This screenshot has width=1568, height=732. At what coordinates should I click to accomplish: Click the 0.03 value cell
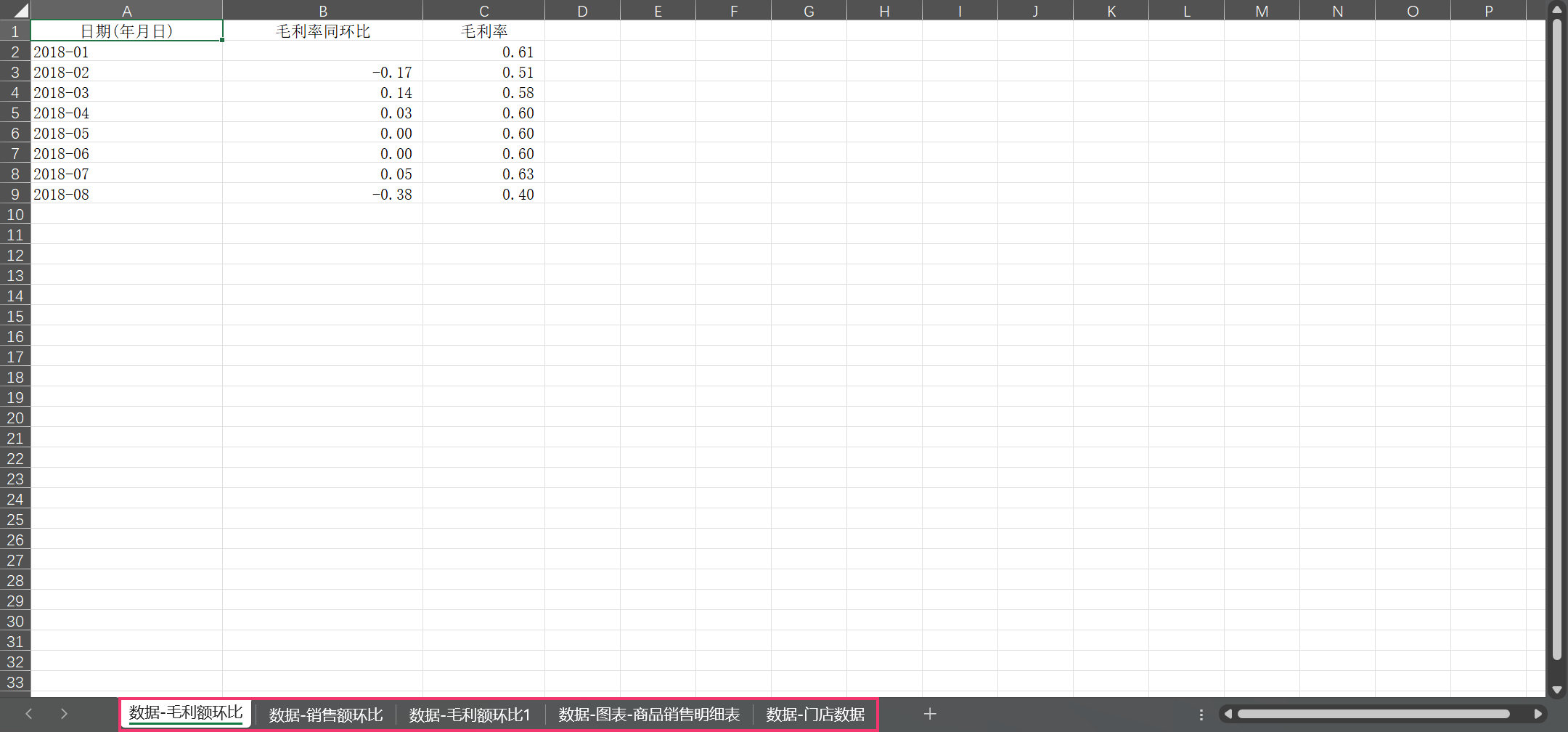(x=323, y=113)
